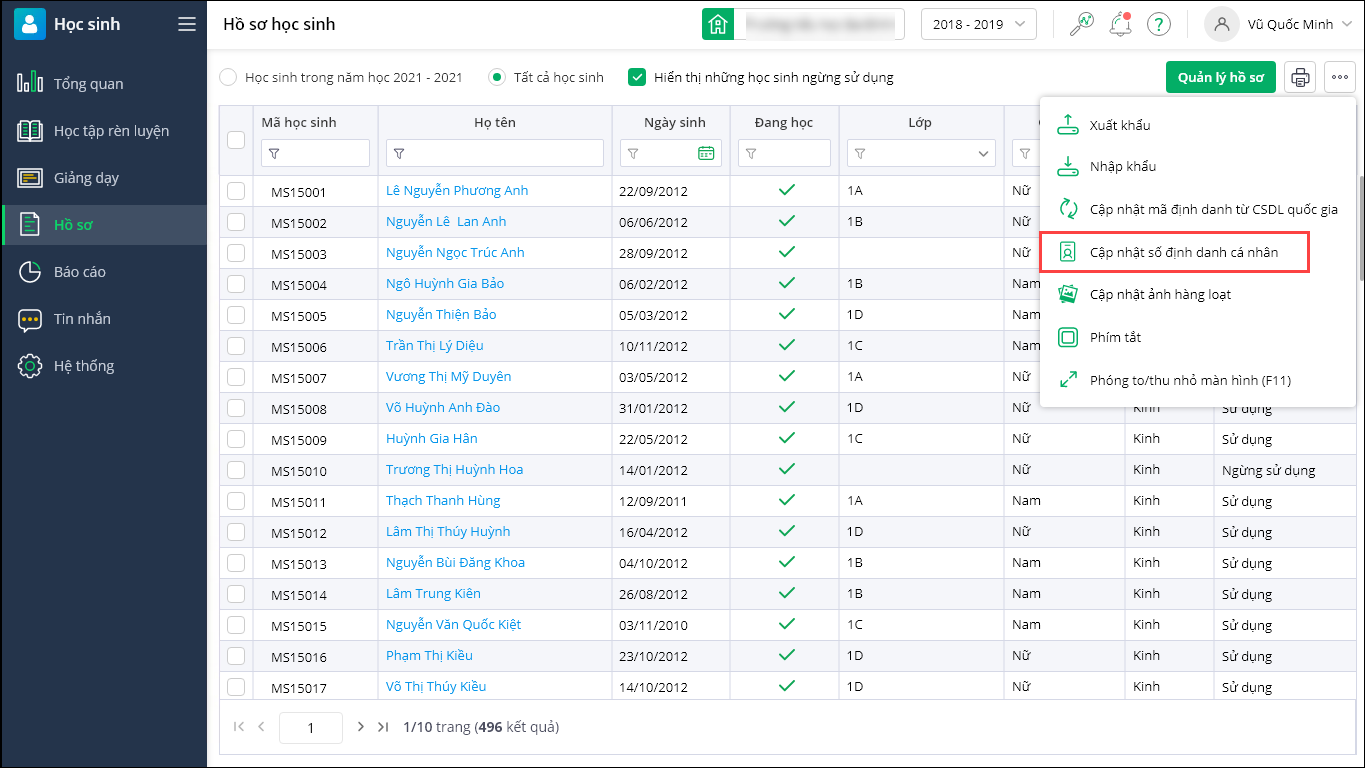The width and height of the screenshot is (1365, 768).
Task: Click the Quản lý hồ sơ button
Action: [1220, 77]
